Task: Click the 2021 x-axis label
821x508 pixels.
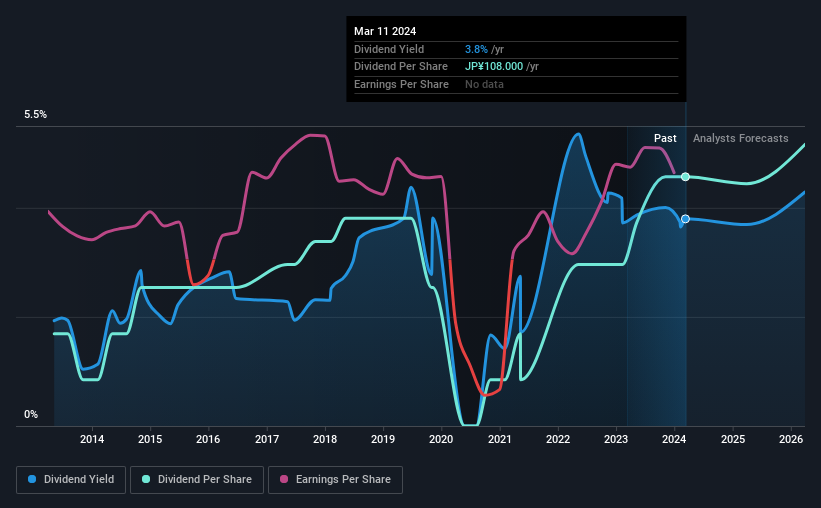Action: [500, 439]
